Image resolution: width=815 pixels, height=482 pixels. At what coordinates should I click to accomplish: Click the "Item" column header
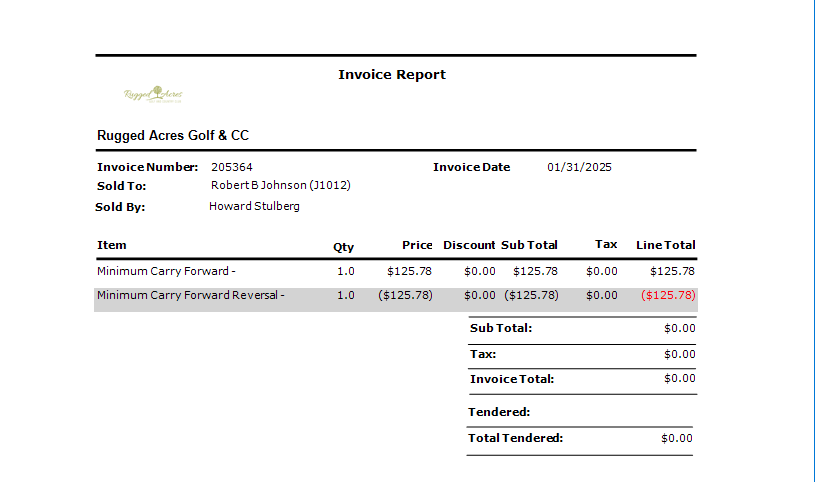pos(112,245)
